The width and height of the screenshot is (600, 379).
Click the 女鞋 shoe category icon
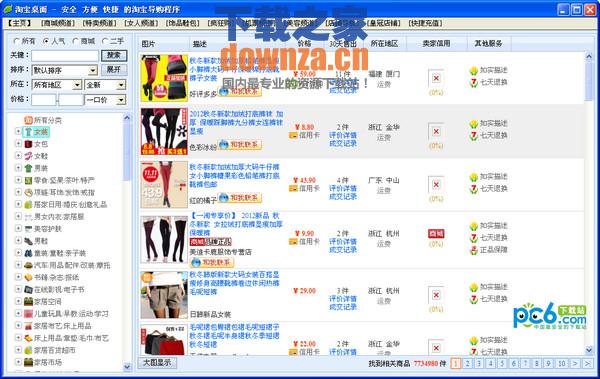(28, 156)
